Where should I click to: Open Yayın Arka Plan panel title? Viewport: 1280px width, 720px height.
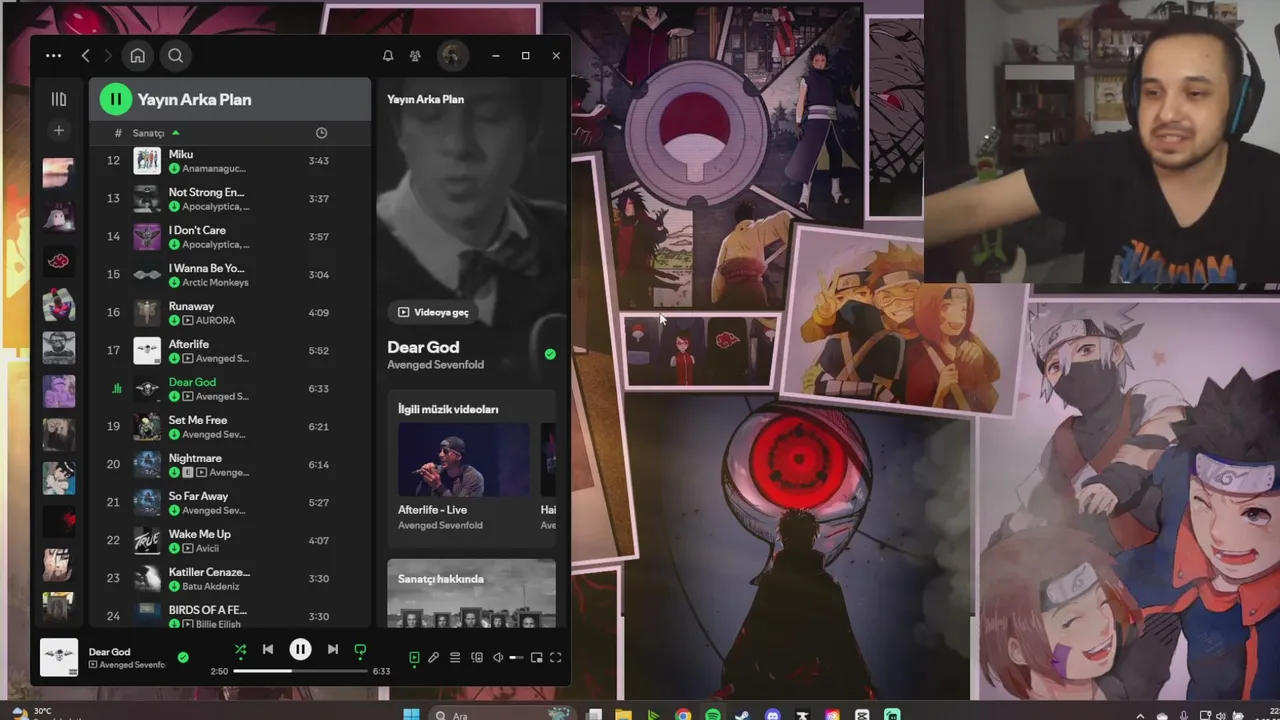click(425, 99)
